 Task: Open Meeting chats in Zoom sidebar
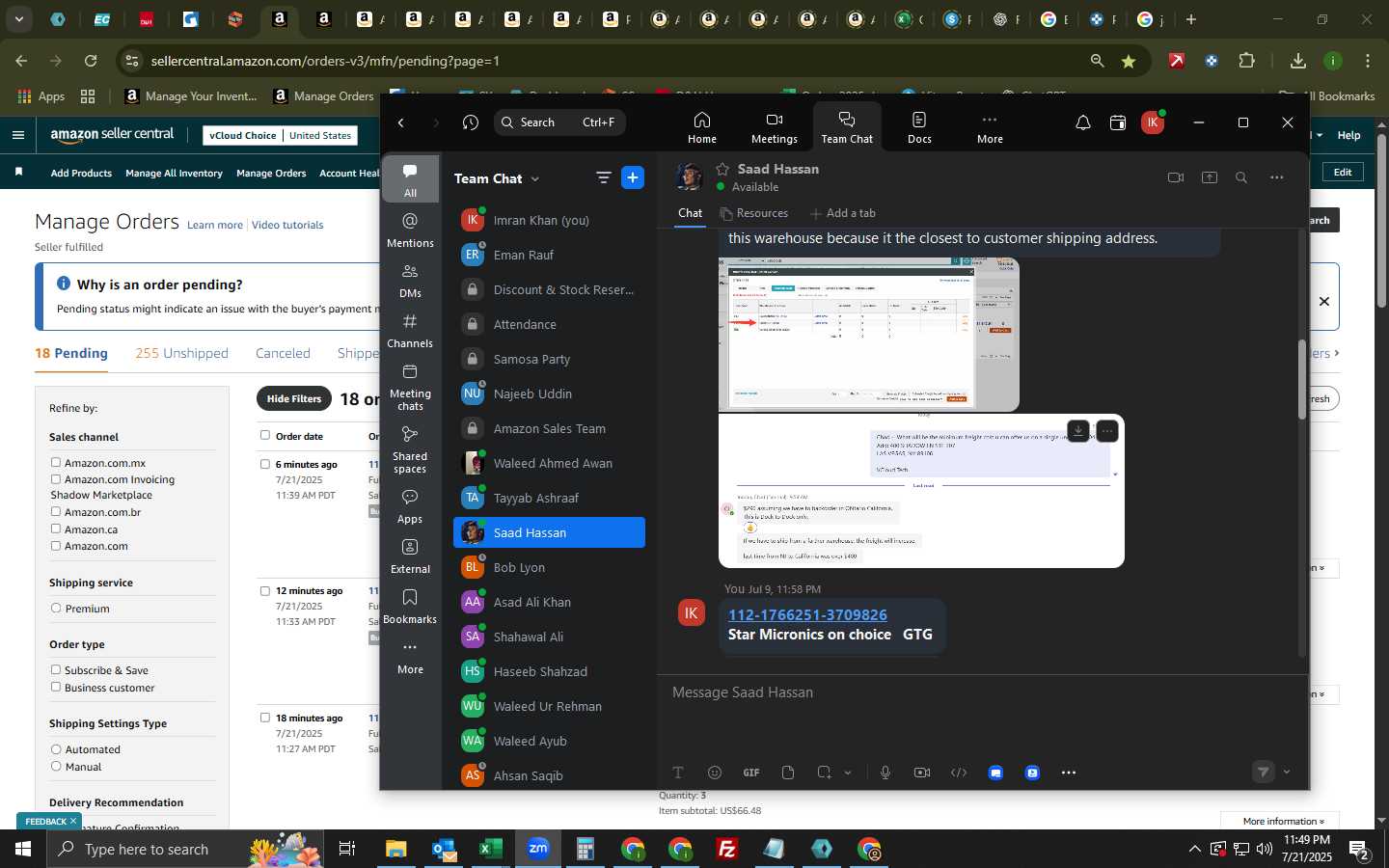[410, 387]
